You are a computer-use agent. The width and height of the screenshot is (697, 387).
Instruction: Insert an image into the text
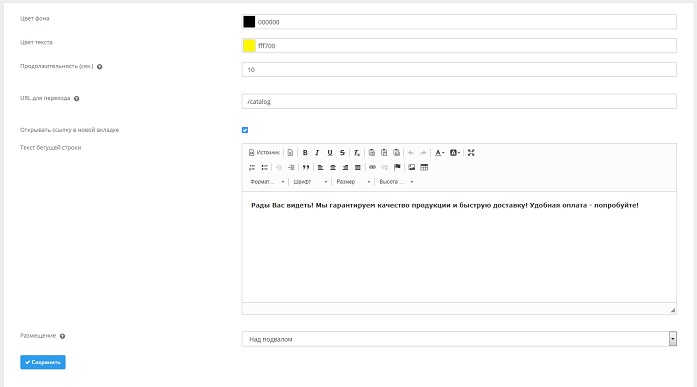(x=412, y=168)
